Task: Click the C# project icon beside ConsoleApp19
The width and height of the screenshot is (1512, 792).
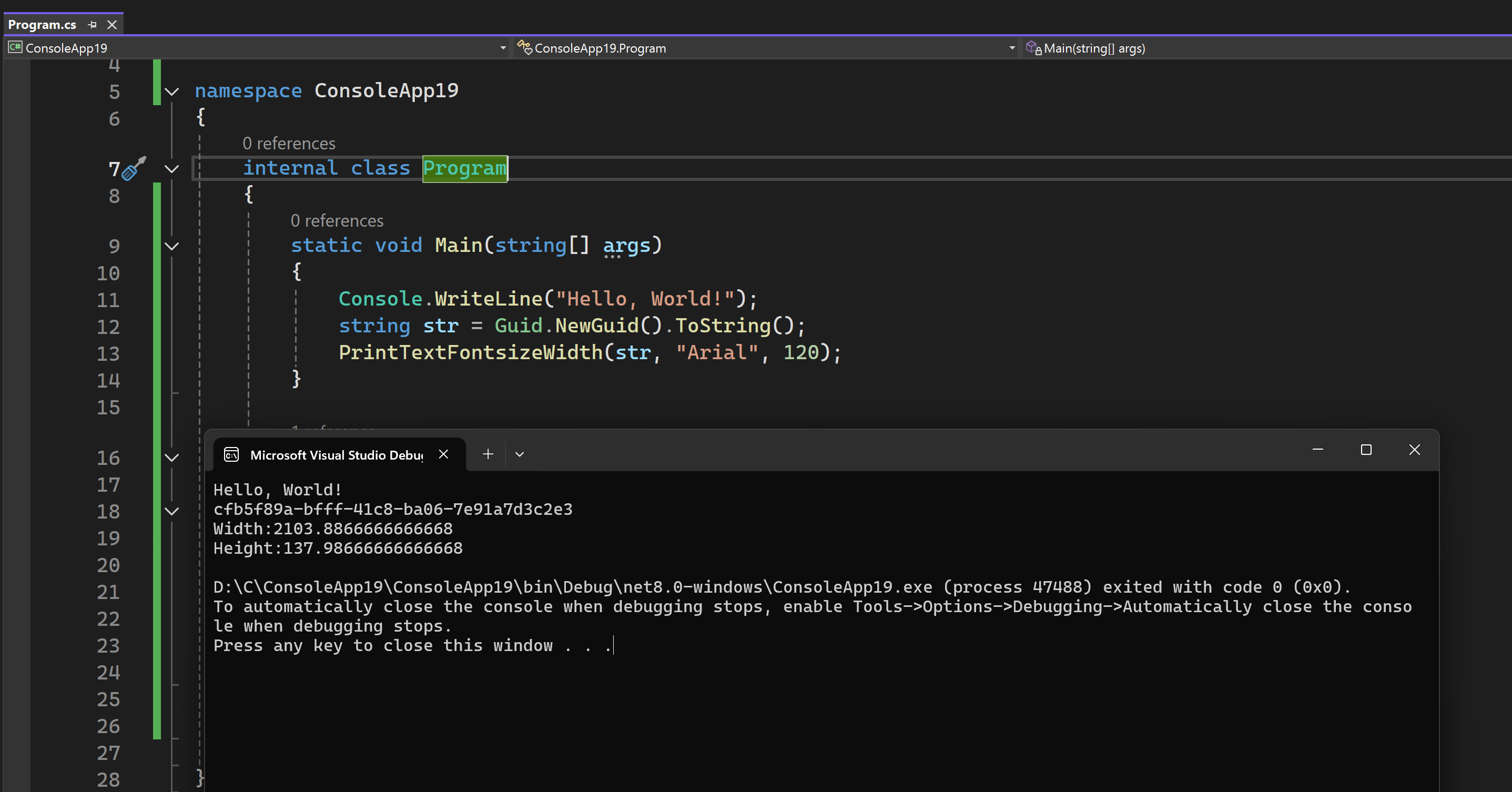Action: [x=15, y=47]
